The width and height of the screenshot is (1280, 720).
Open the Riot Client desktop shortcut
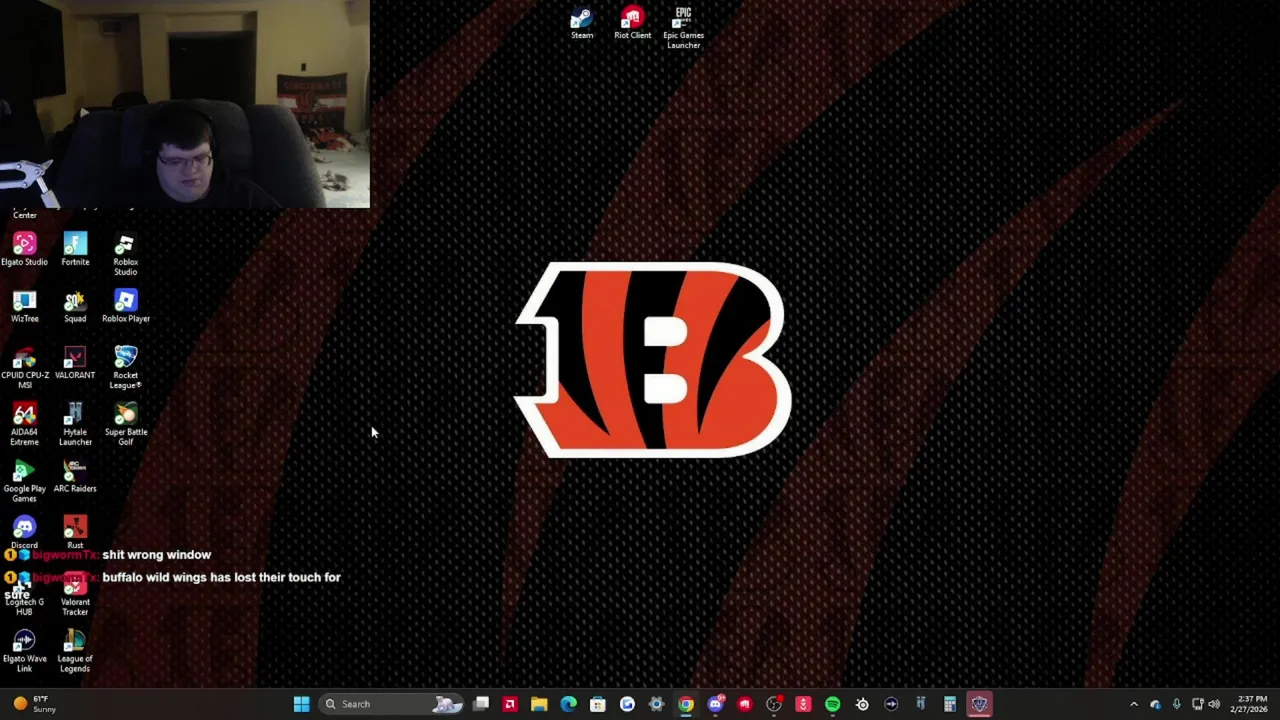(x=632, y=24)
